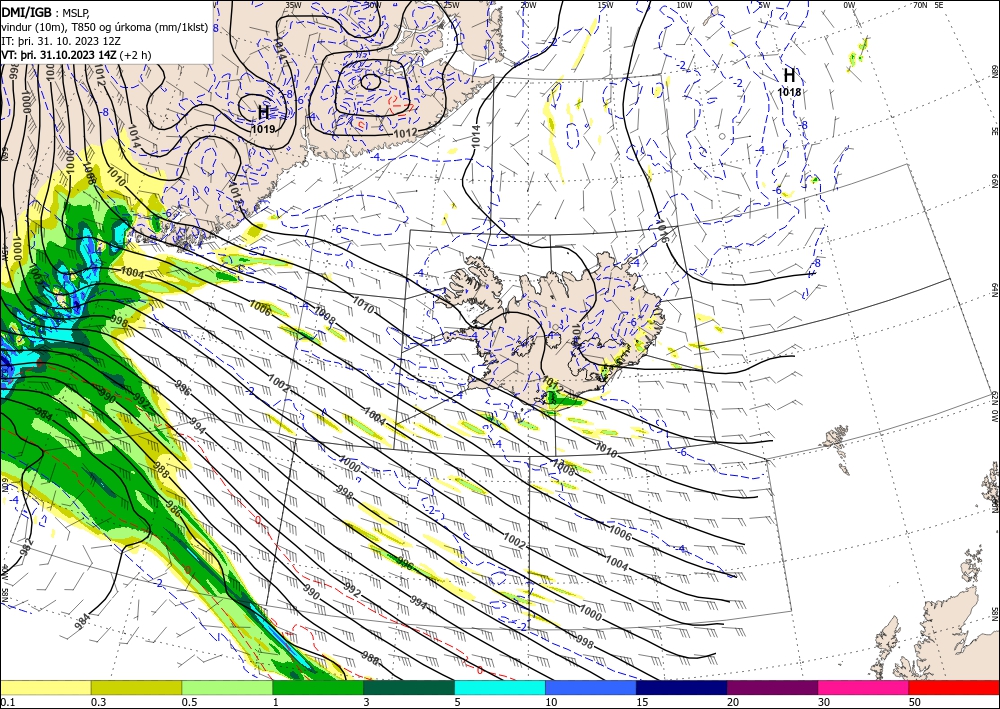Click the '(+2 h)' forecast offset text
This screenshot has height=709, width=1000.
click(x=135, y=55)
